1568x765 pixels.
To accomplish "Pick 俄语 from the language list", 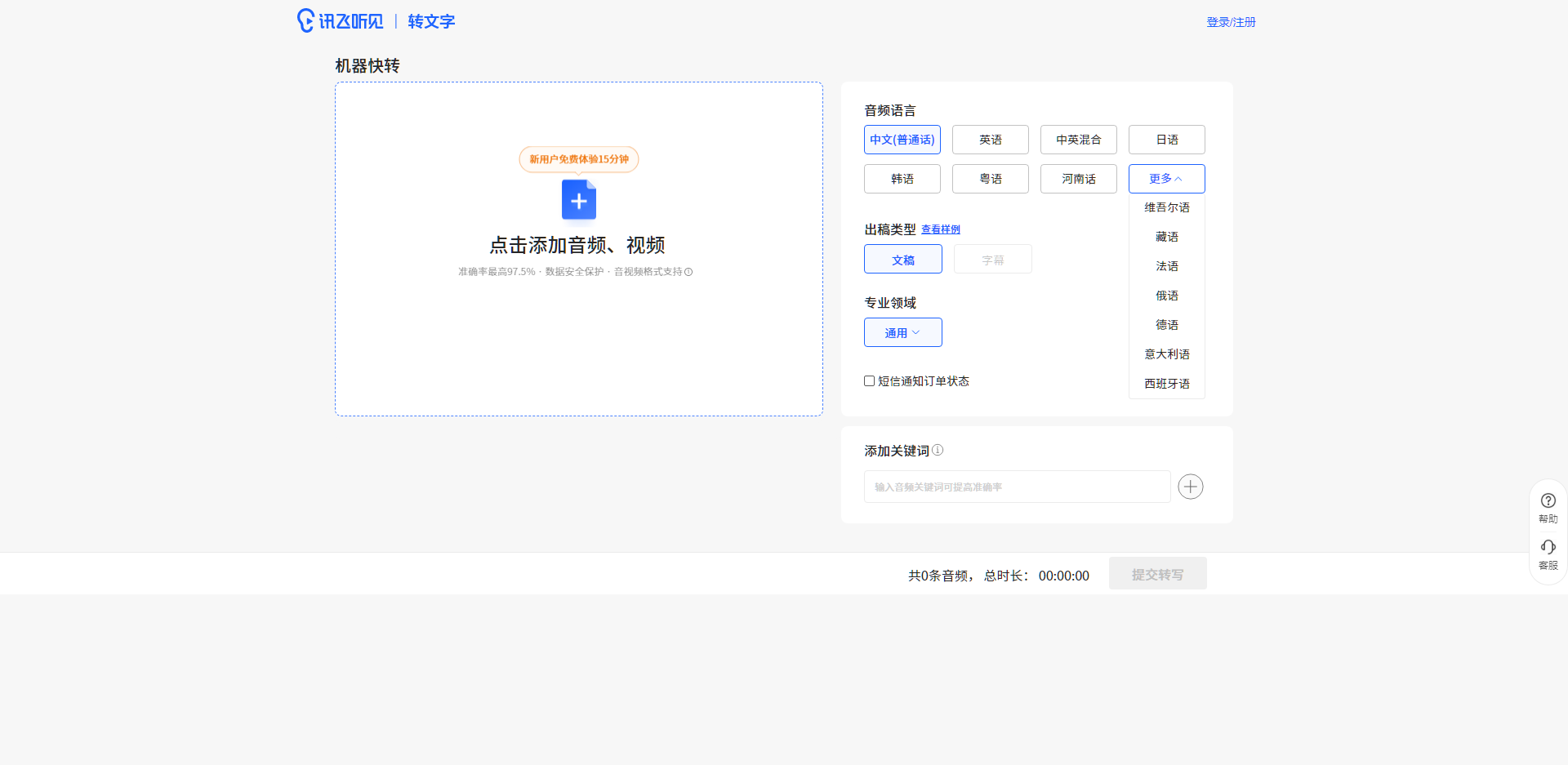I will click(x=1167, y=296).
